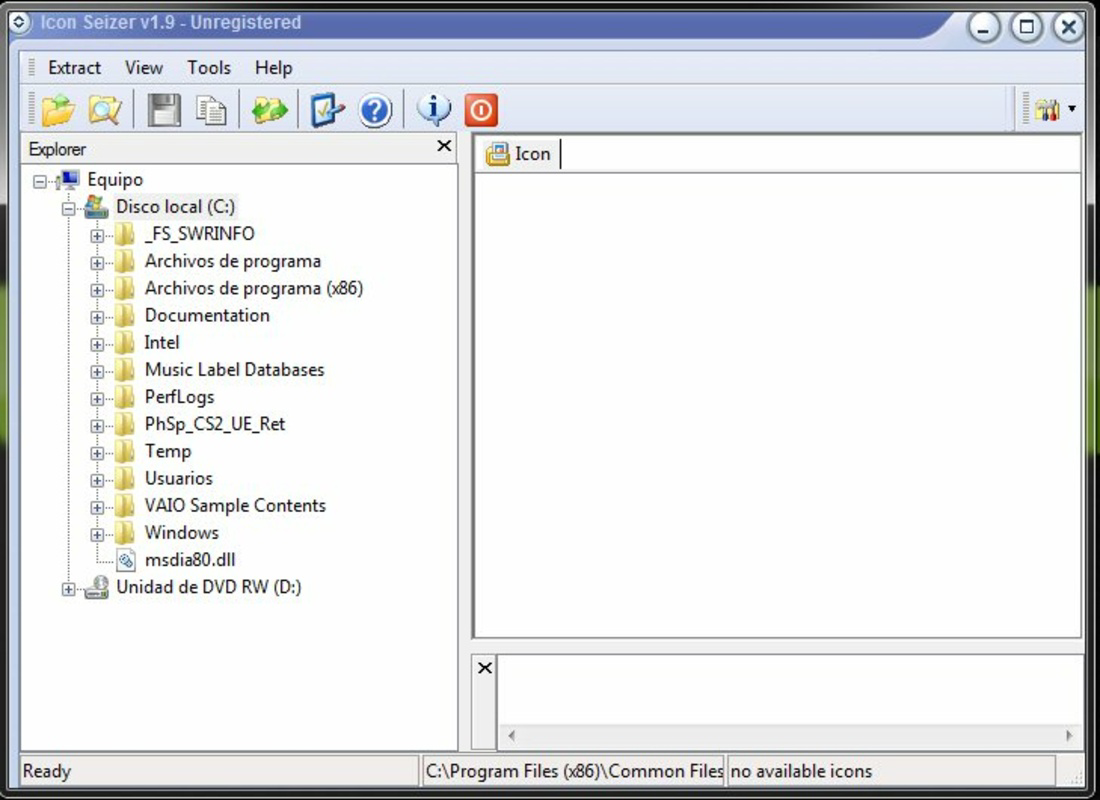Click the red power exit icon
Image resolution: width=1100 pixels, height=800 pixels.
[x=481, y=110]
